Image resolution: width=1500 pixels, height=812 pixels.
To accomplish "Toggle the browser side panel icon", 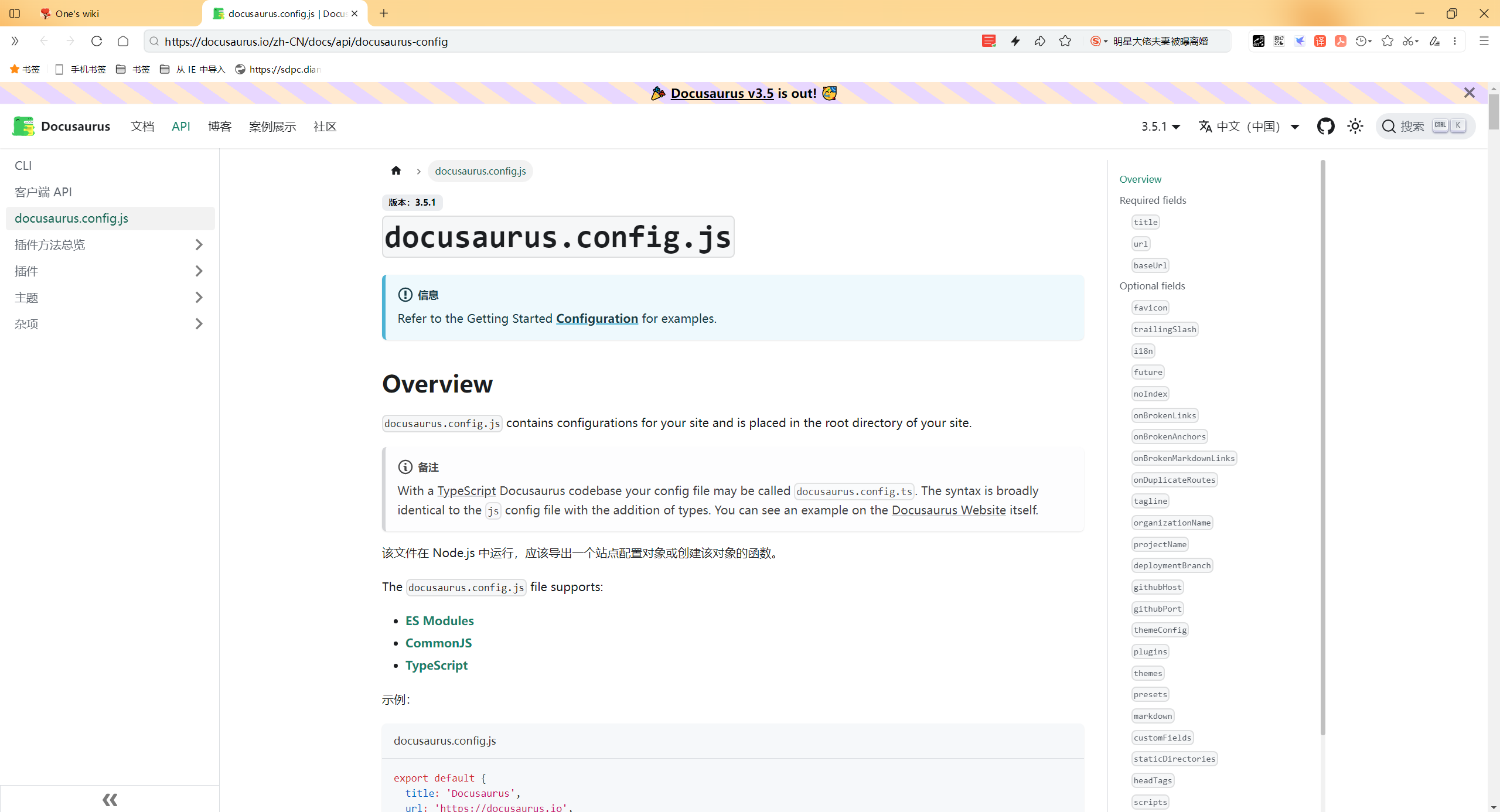I will point(15,13).
